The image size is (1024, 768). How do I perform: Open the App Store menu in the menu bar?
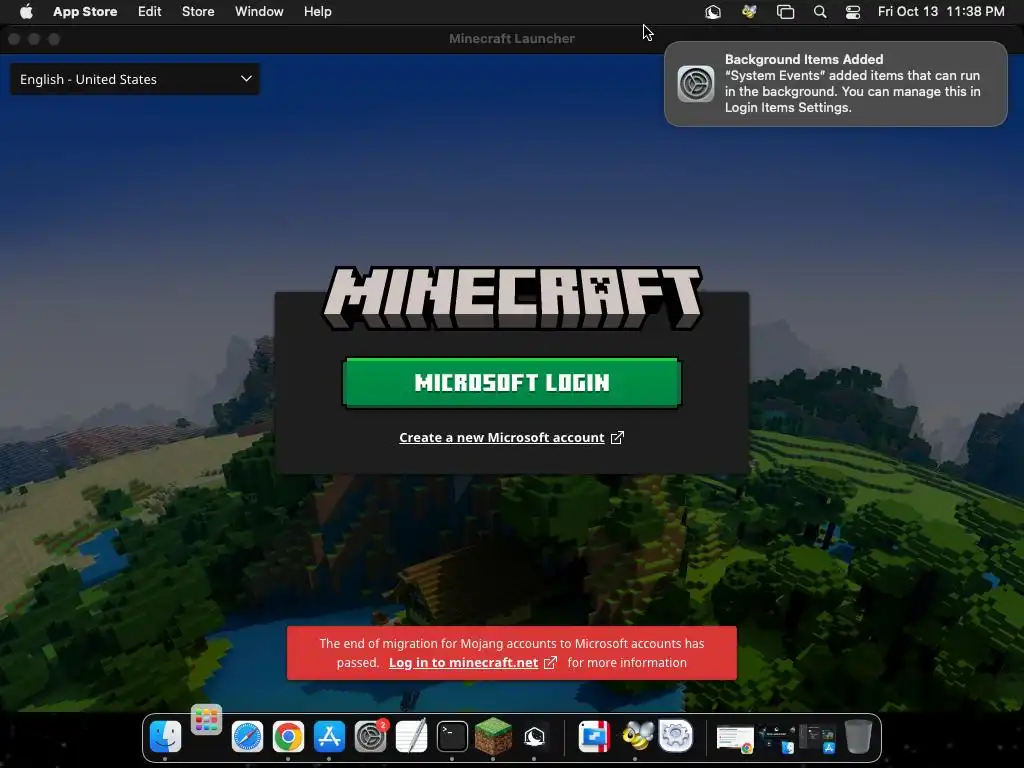click(x=85, y=12)
